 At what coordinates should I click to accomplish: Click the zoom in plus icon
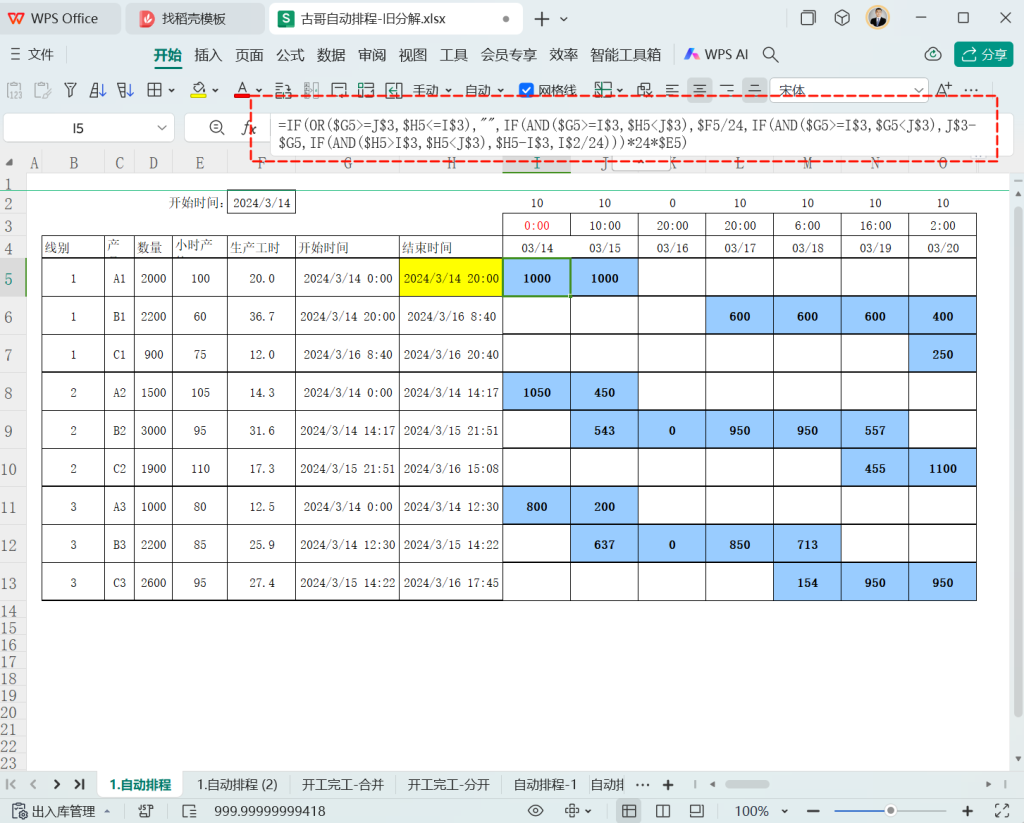(x=967, y=811)
